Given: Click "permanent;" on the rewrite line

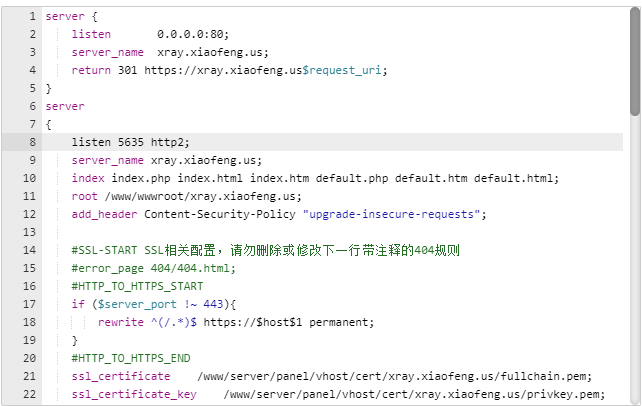Looking at the screenshot, I should coord(341,323).
